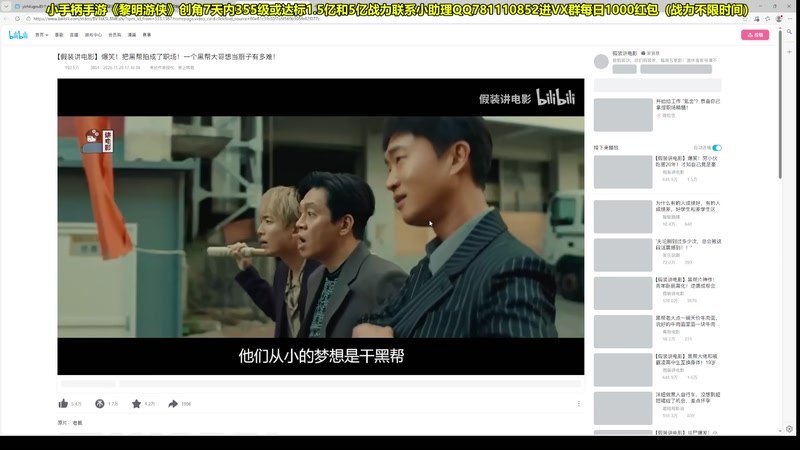Click thumbnail of 开始给工作"氪金" video

(x=622, y=114)
